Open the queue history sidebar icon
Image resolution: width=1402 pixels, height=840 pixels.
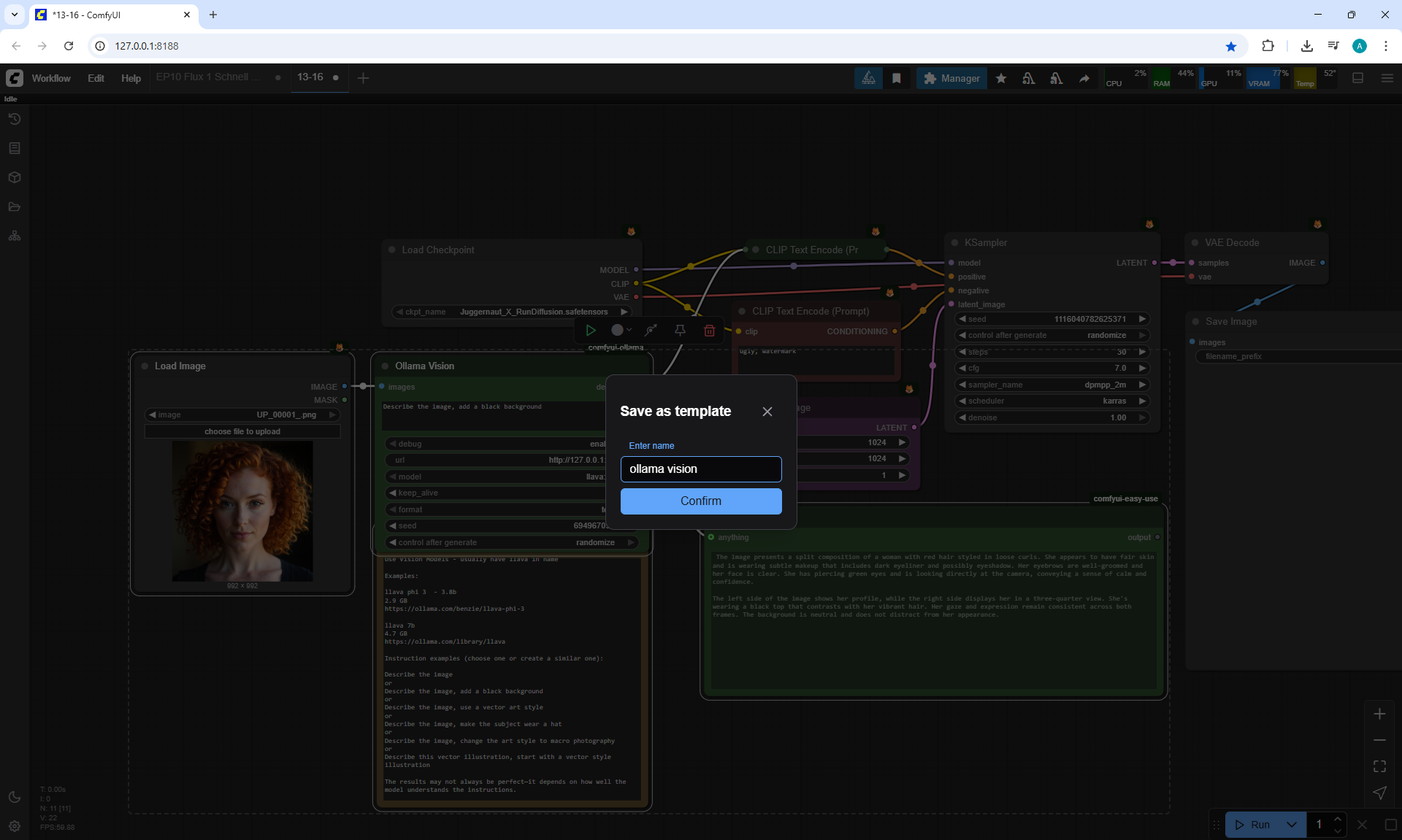[15, 119]
